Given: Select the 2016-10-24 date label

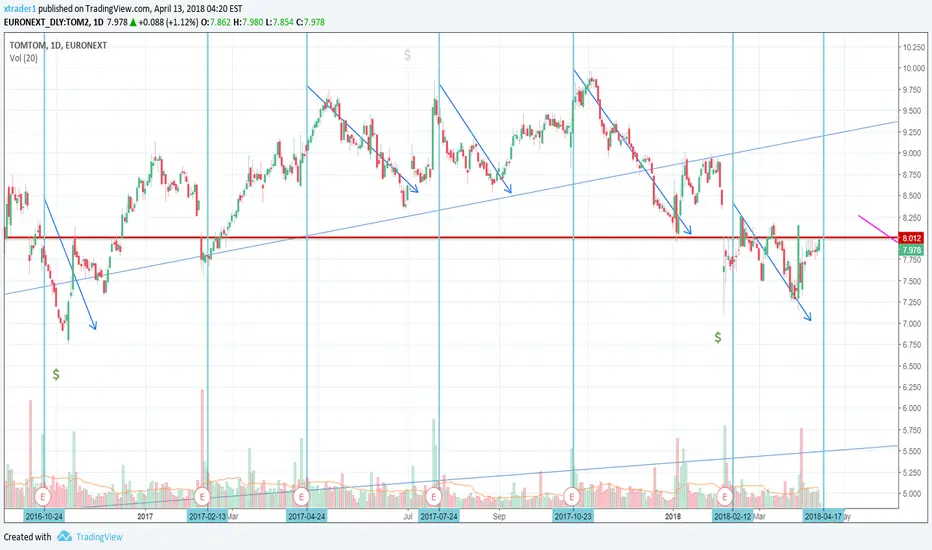Looking at the screenshot, I should 44,516.
